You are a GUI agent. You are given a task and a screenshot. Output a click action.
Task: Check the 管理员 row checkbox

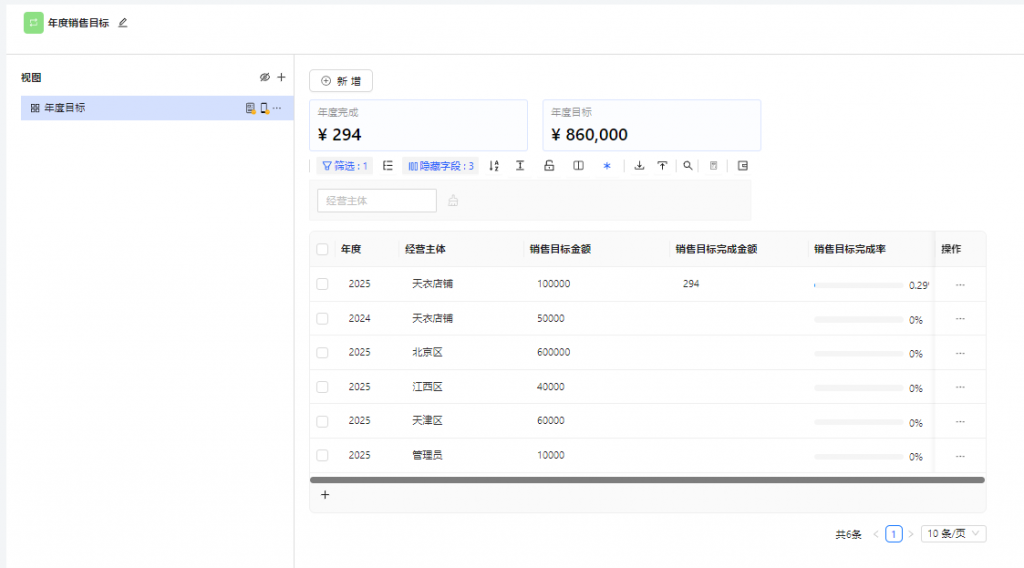(x=322, y=456)
